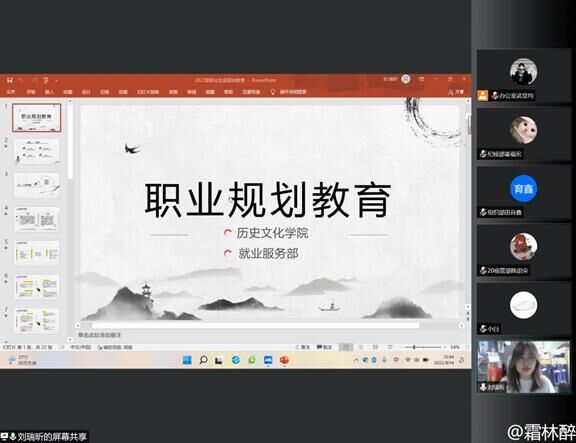The width and height of the screenshot is (576, 443).
Task: Click the Windows Start button on taskbar
Action: 187,360
